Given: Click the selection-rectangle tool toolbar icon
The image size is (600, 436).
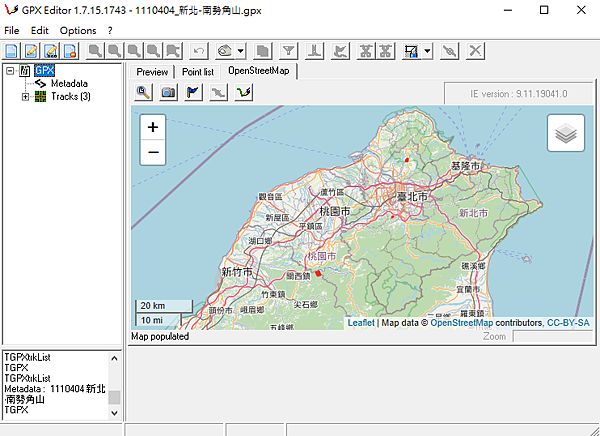Looking at the screenshot, I should point(412,51).
